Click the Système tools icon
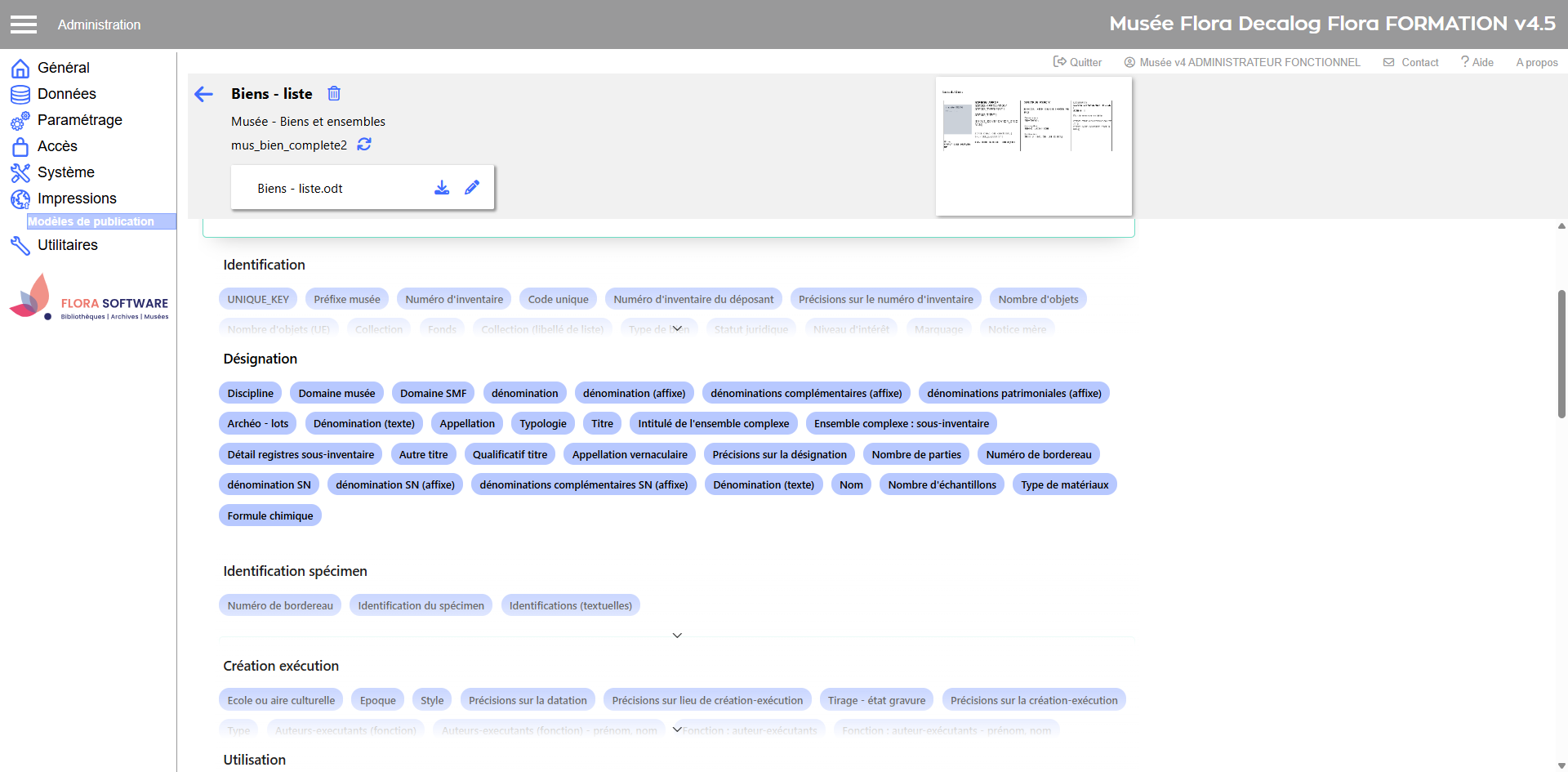This screenshot has width=1568, height=772. 20,173
